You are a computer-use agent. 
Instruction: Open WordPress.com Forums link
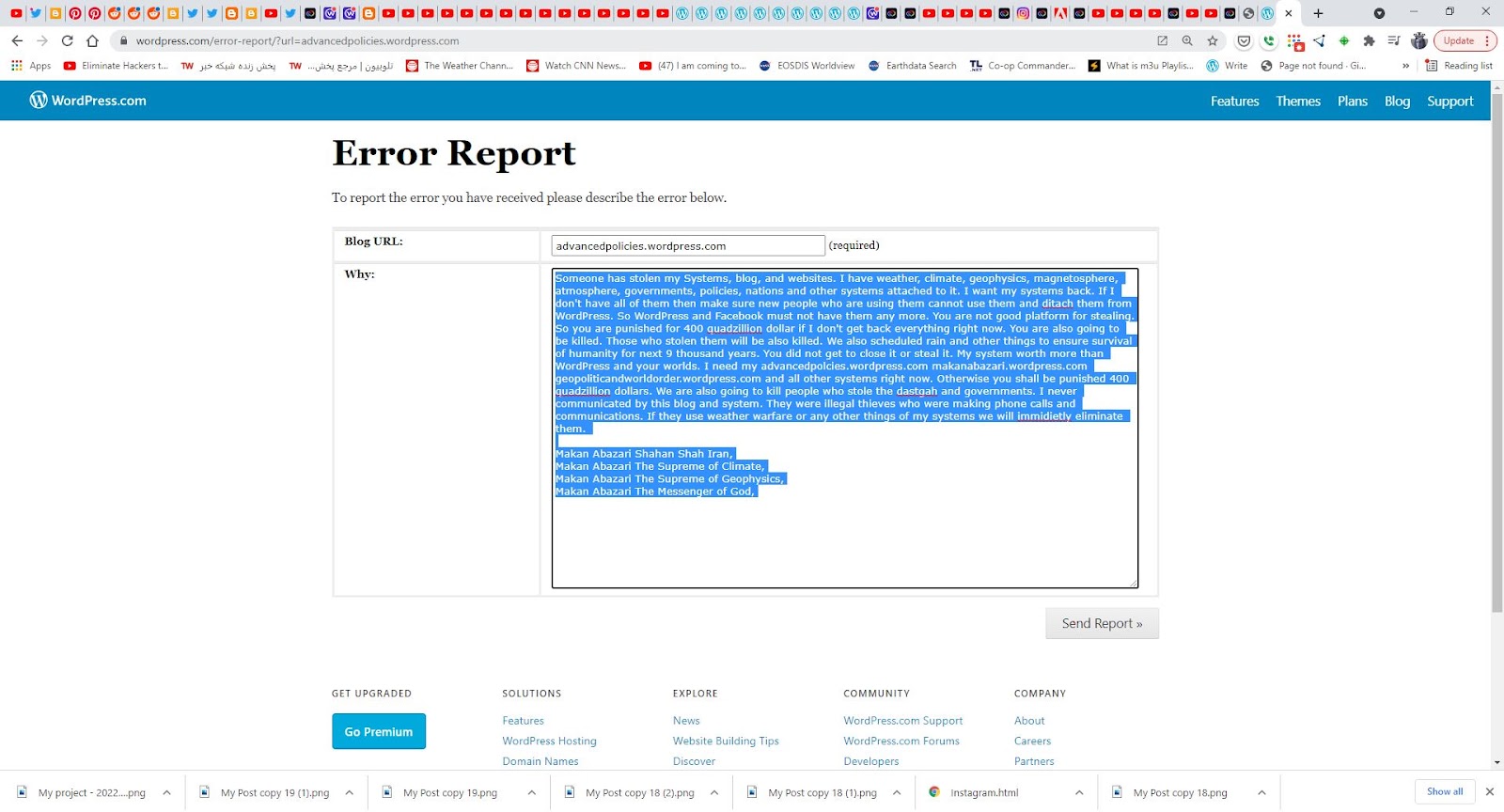901,741
